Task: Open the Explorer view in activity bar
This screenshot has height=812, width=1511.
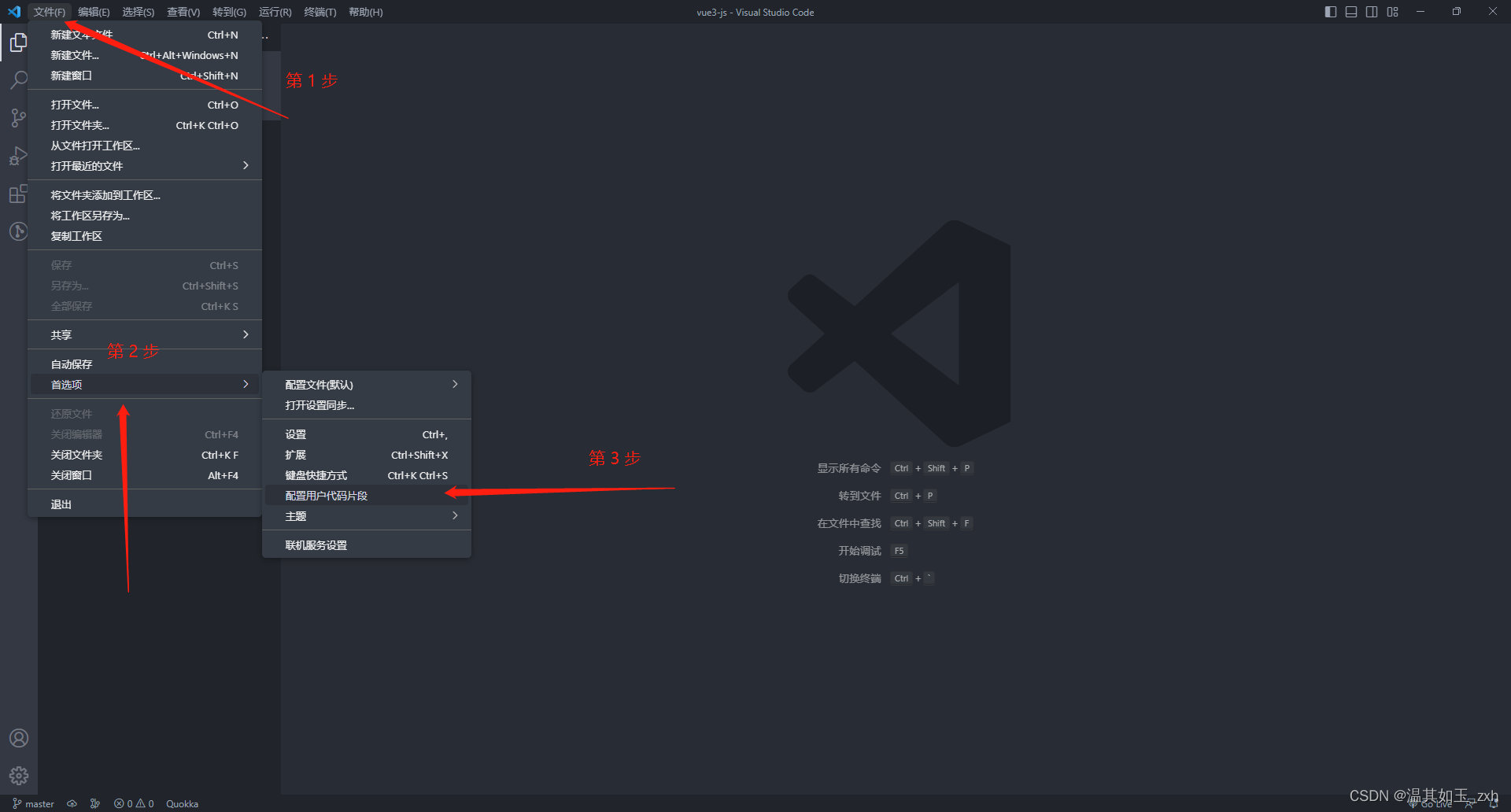Action: (19, 42)
